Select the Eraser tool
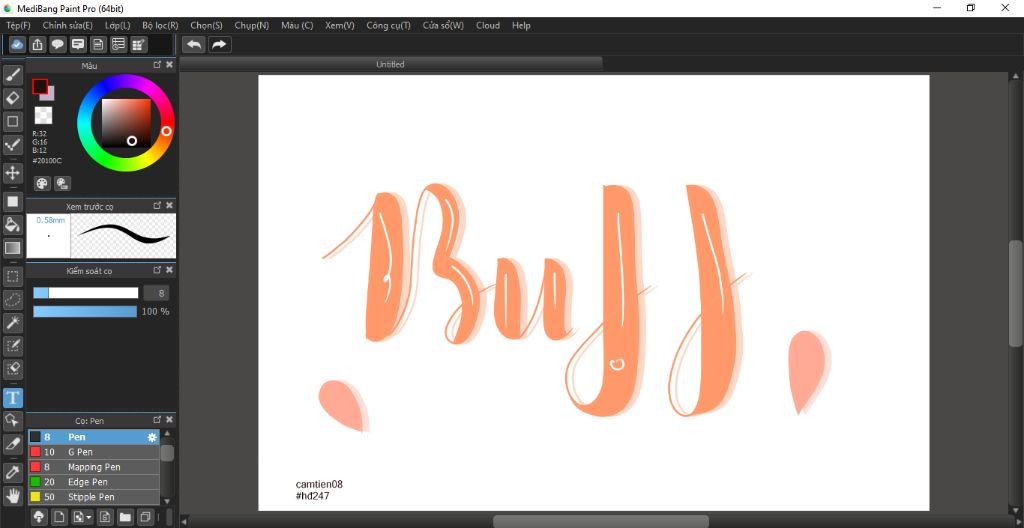The width and height of the screenshot is (1024, 528). coord(12,98)
